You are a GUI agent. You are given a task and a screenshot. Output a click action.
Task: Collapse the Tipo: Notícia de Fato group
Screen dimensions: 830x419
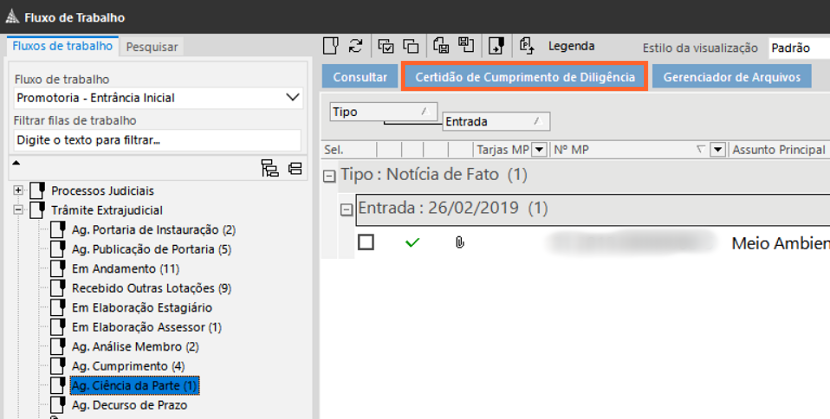click(x=329, y=176)
